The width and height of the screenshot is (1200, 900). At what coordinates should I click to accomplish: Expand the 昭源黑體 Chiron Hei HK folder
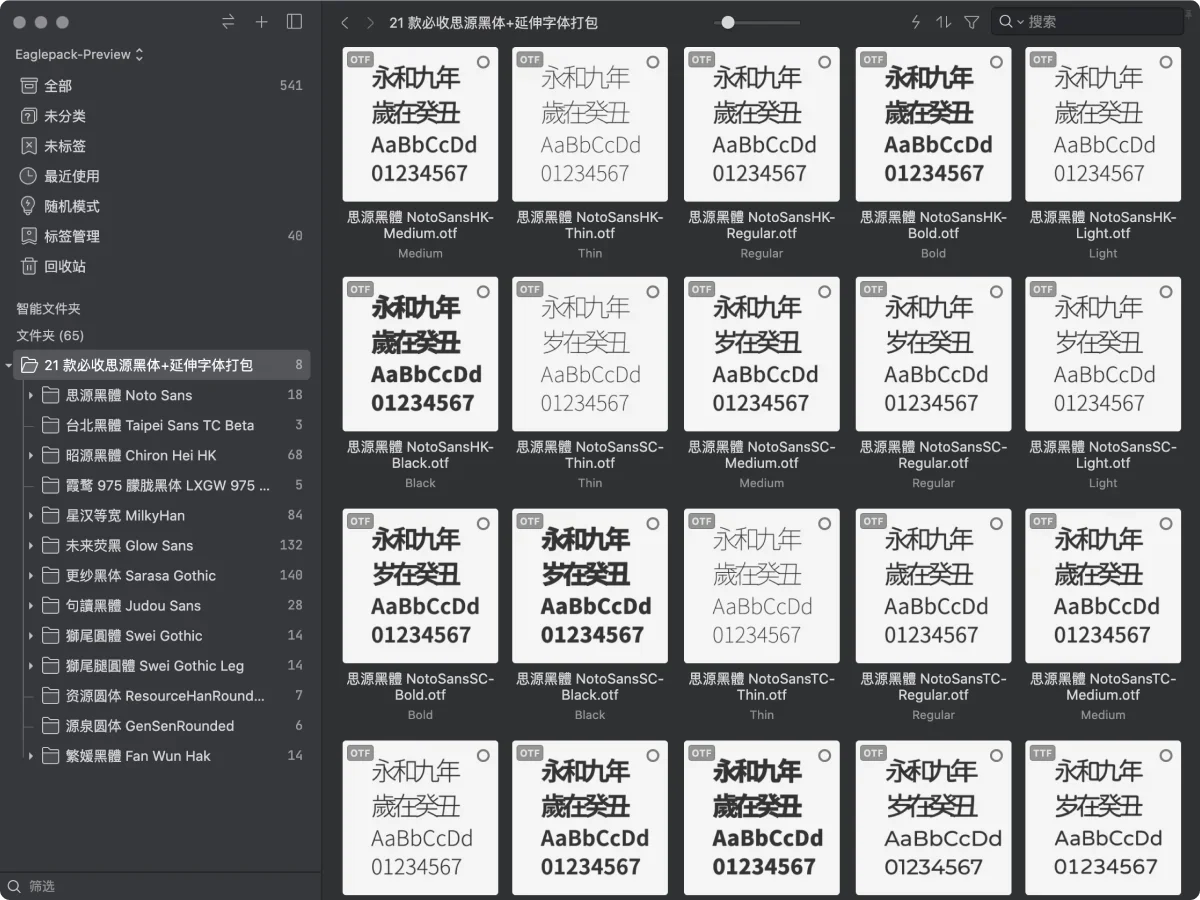pyautogui.click(x=31, y=455)
